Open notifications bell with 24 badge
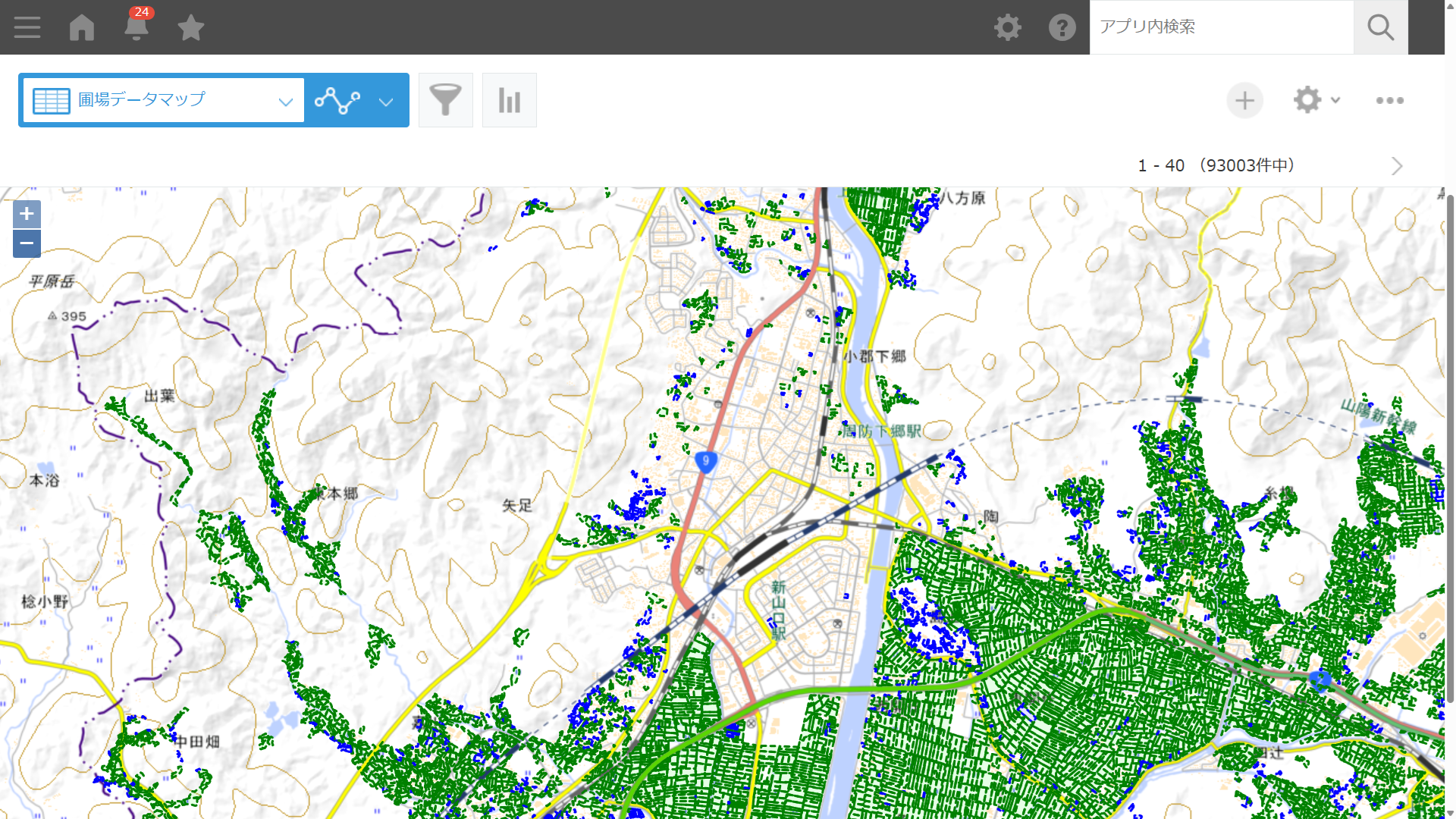 pyautogui.click(x=136, y=25)
